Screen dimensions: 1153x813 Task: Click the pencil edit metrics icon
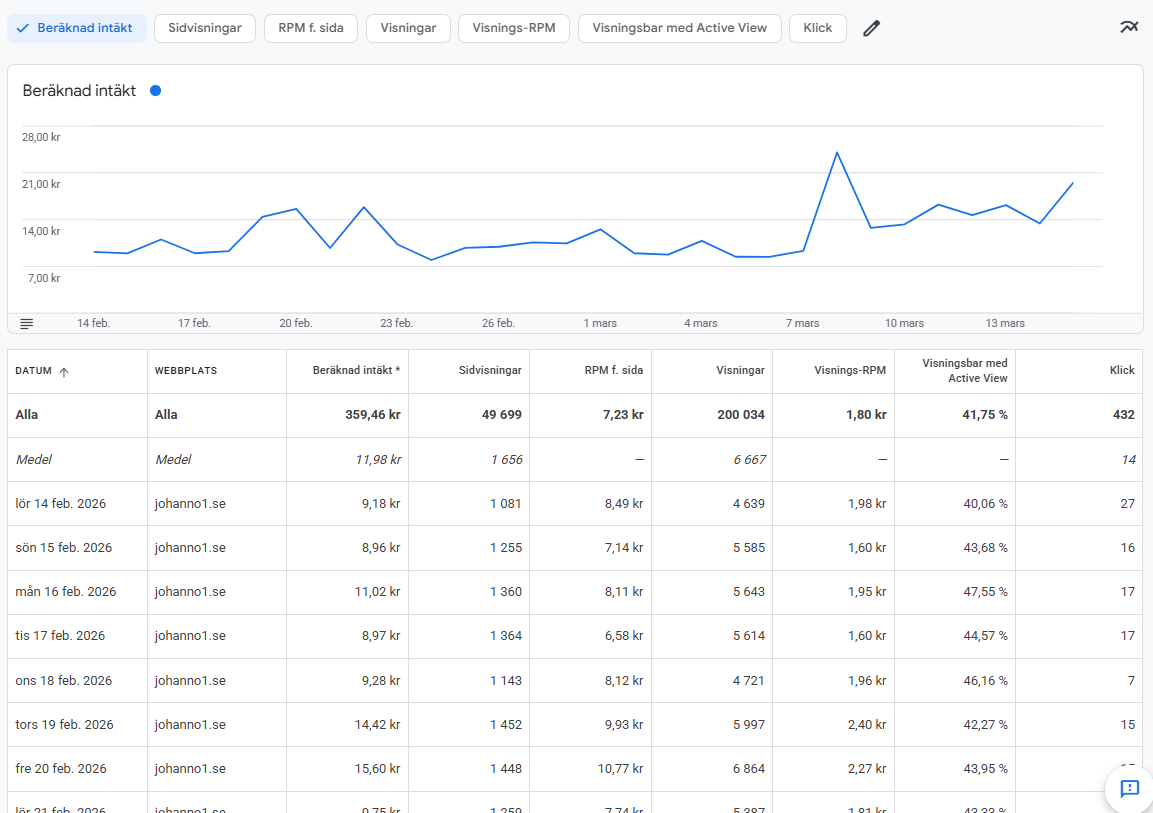click(x=871, y=28)
